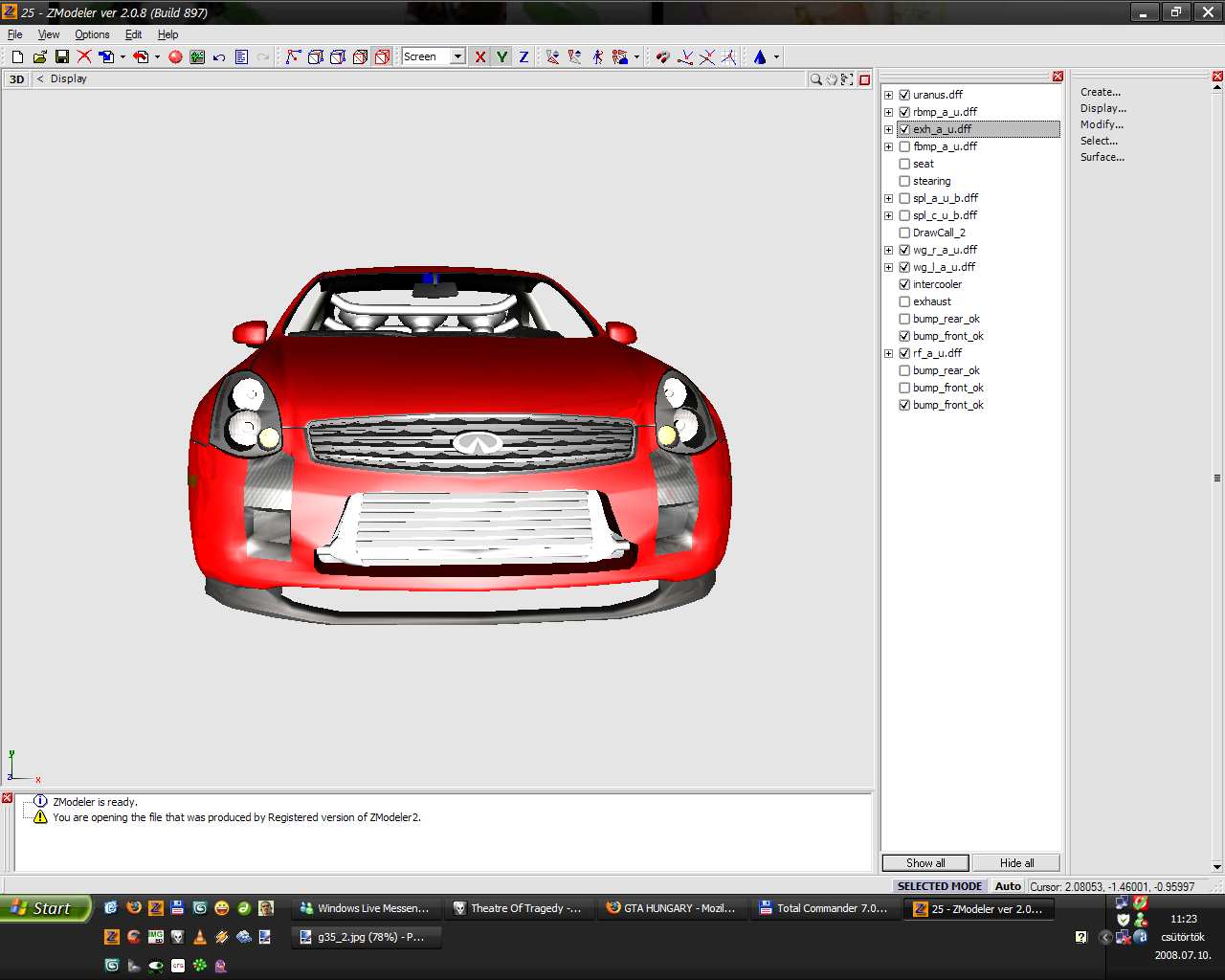1225x980 pixels.
Task: Expand the wg_r_a_u.dff tree node
Action: [888, 250]
